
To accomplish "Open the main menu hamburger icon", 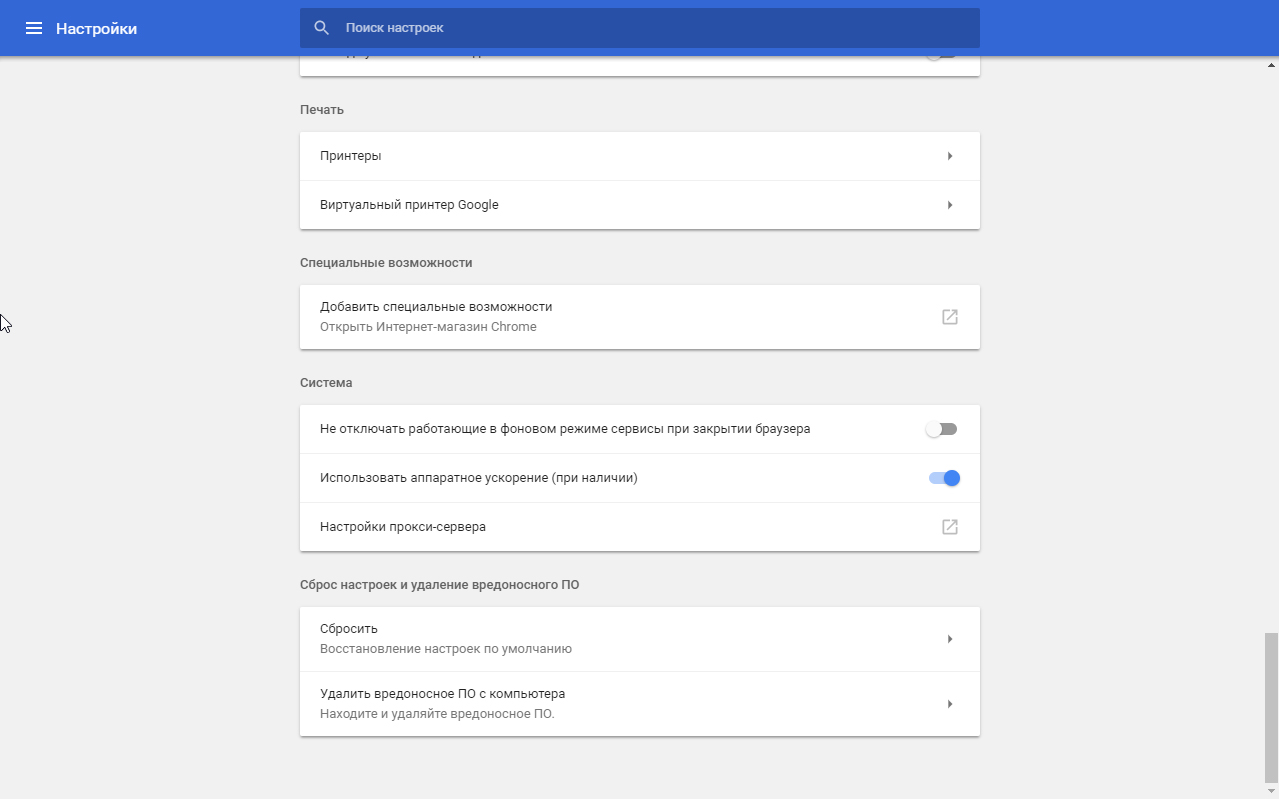I will tap(34, 28).
